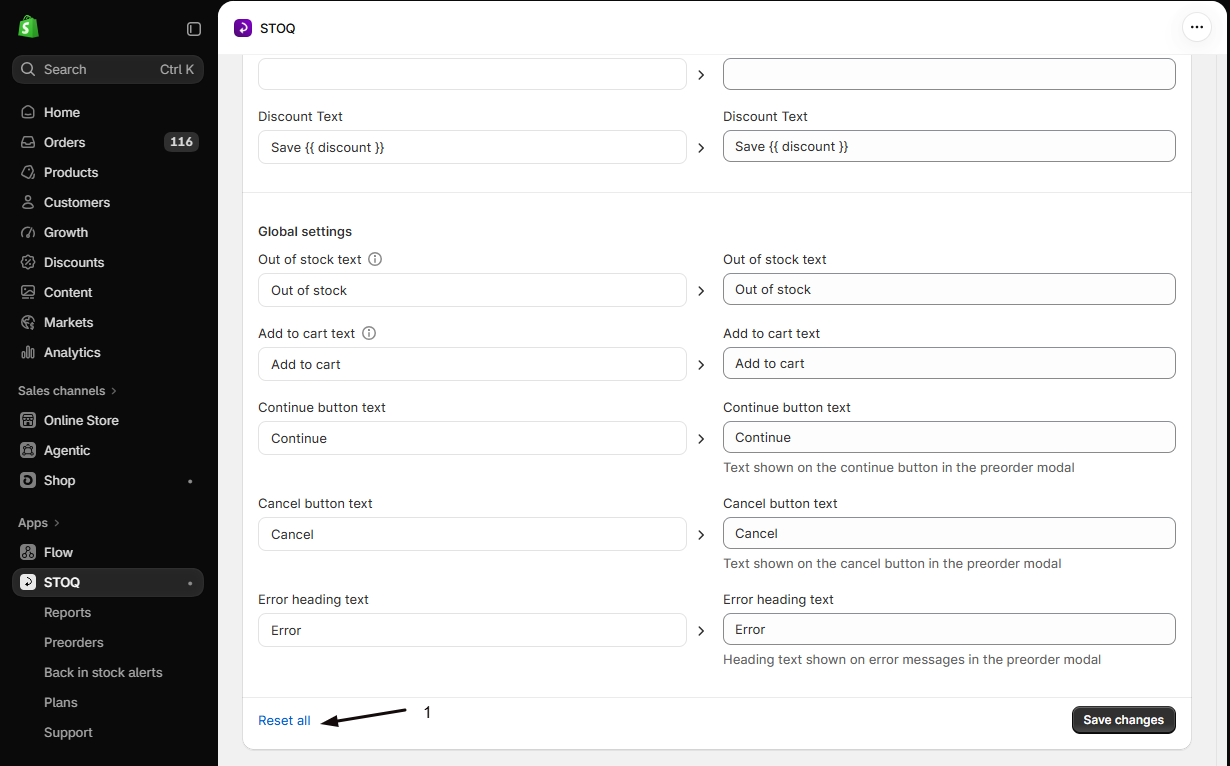Open STOQ Reports page
This screenshot has height=766, width=1230.
(x=67, y=612)
